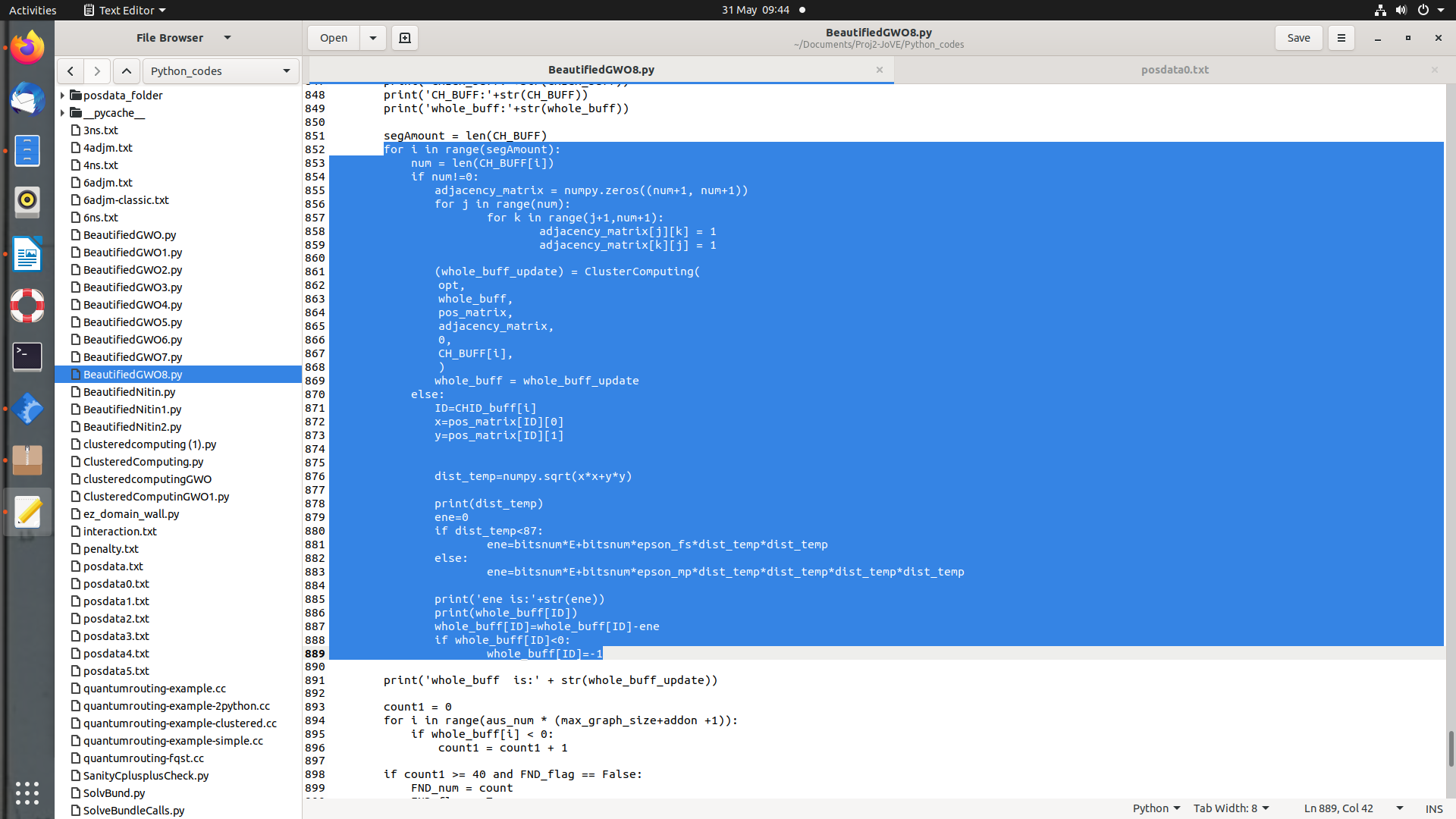Open BeautifiedGWO7.py in file browser
The width and height of the screenshot is (1456, 819).
[x=133, y=357]
